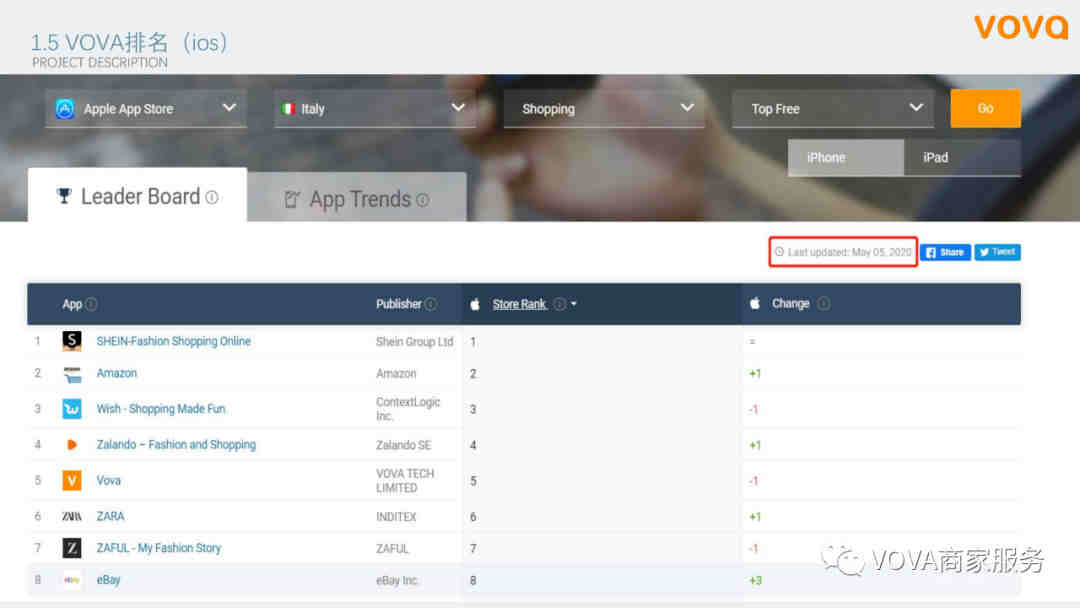Click the eBay app icon
This screenshot has height=608, width=1080.
coord(72,580)
